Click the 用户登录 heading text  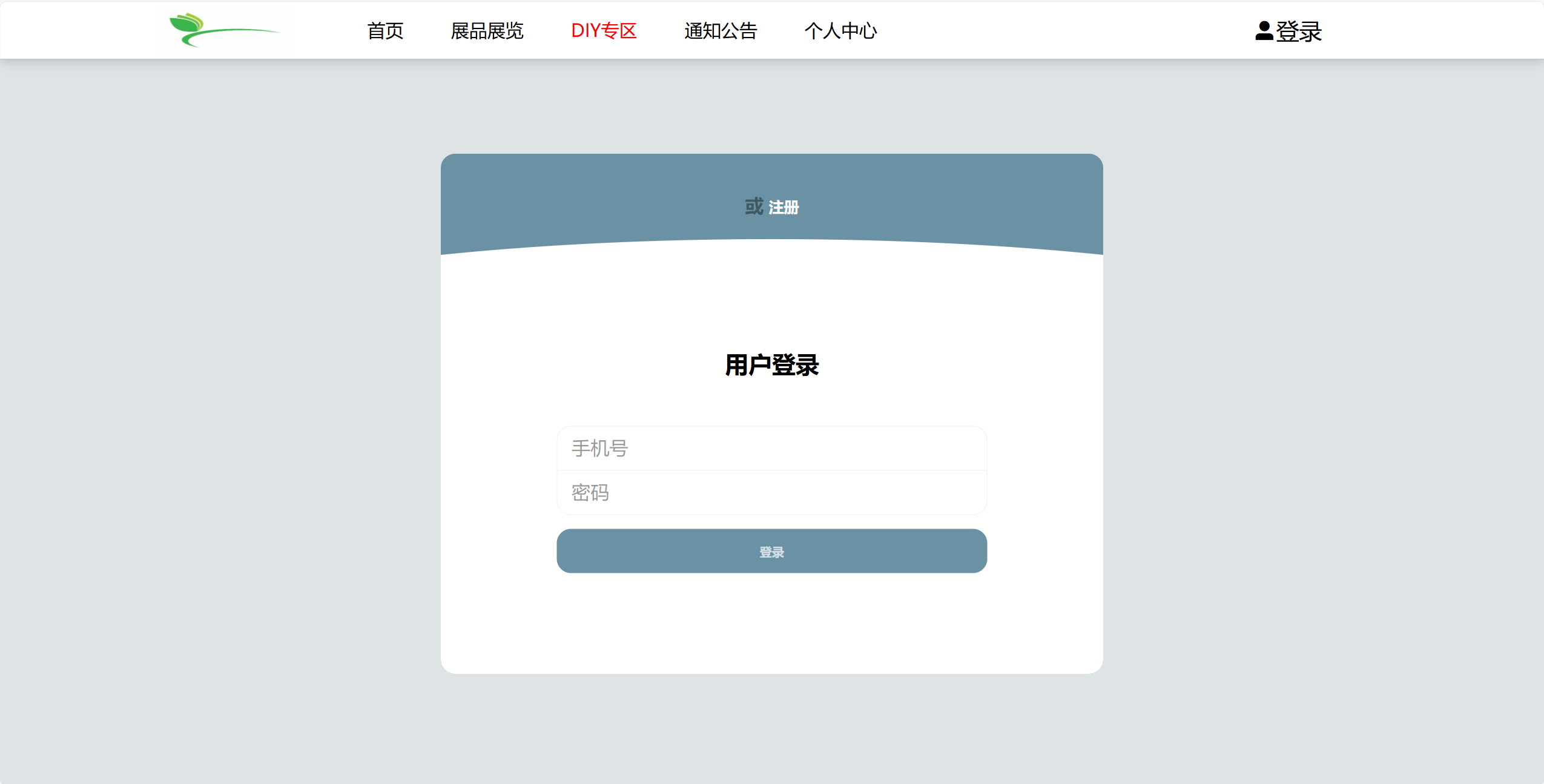[771, 366]
